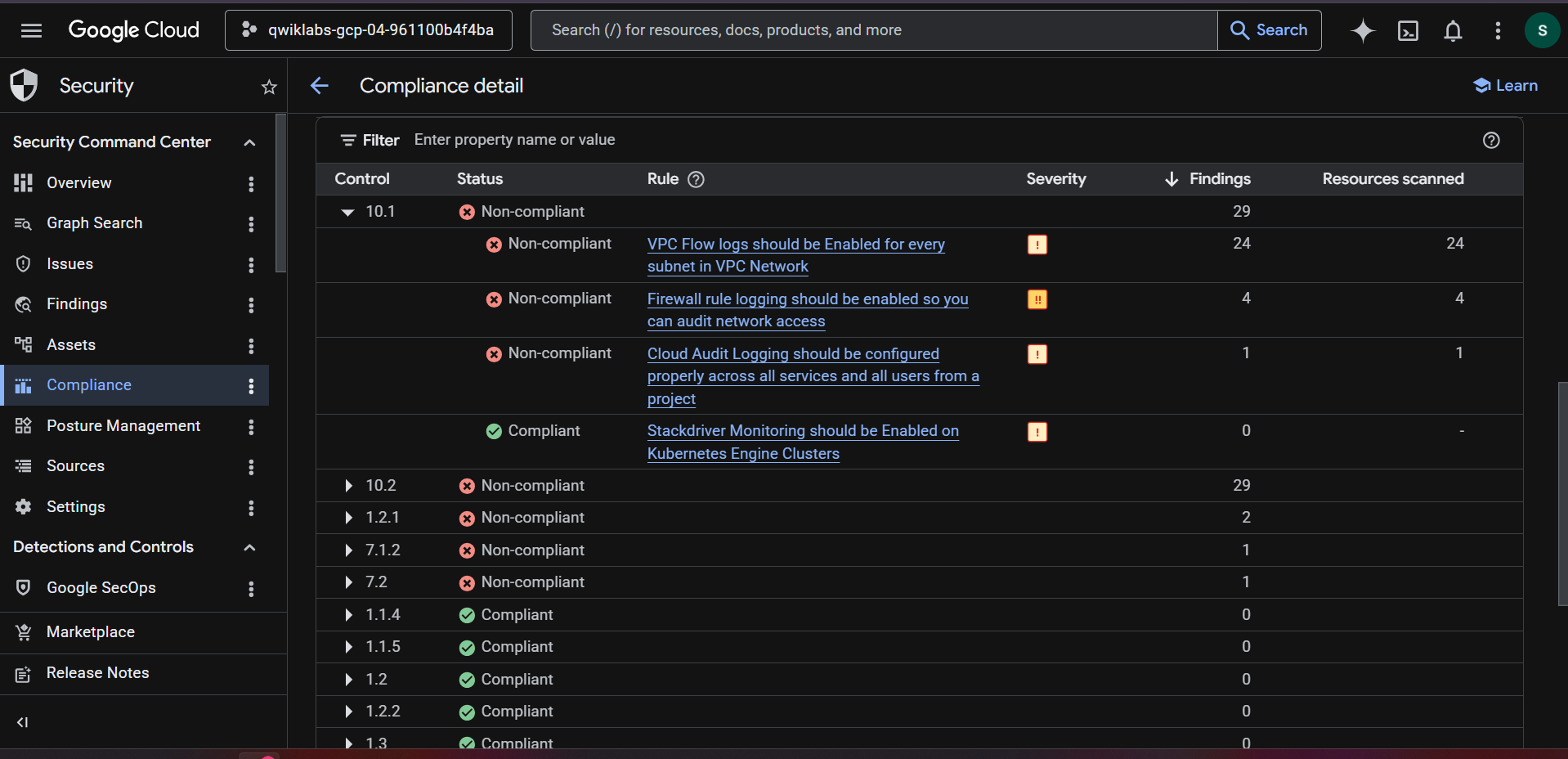Collapse the Detections and Controls section
Screen dimensions: 1568x759
coord(249,547)
